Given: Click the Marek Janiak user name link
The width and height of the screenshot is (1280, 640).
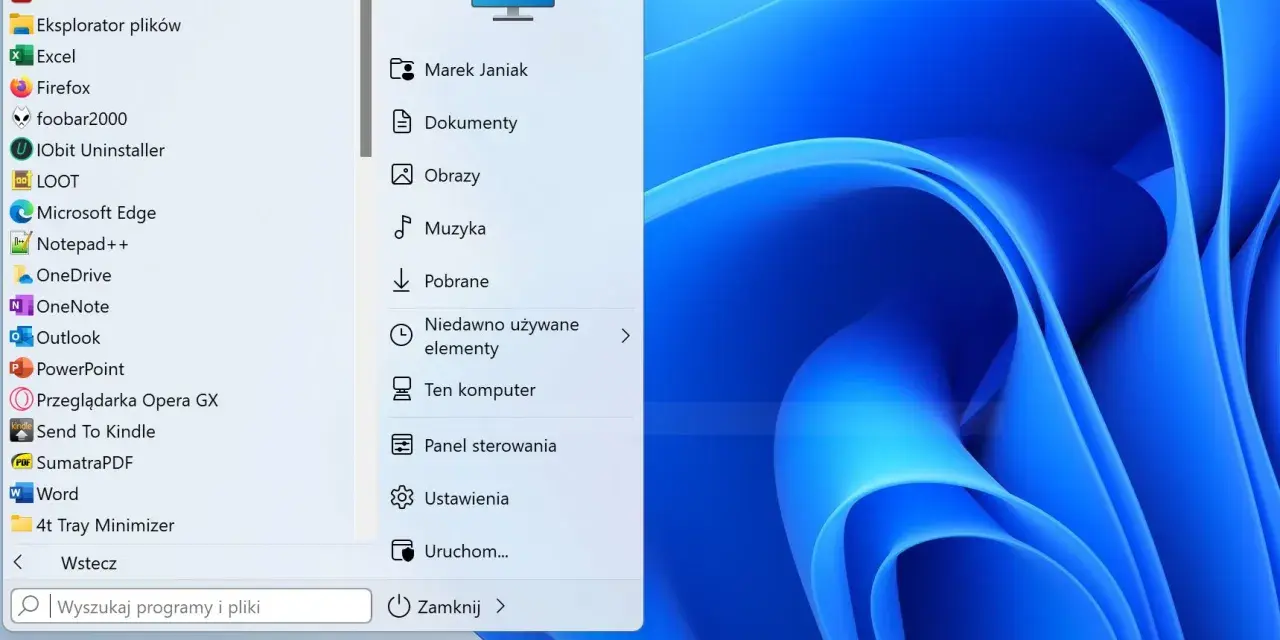Looking at the screenshot, I should [x=476, y=70].
